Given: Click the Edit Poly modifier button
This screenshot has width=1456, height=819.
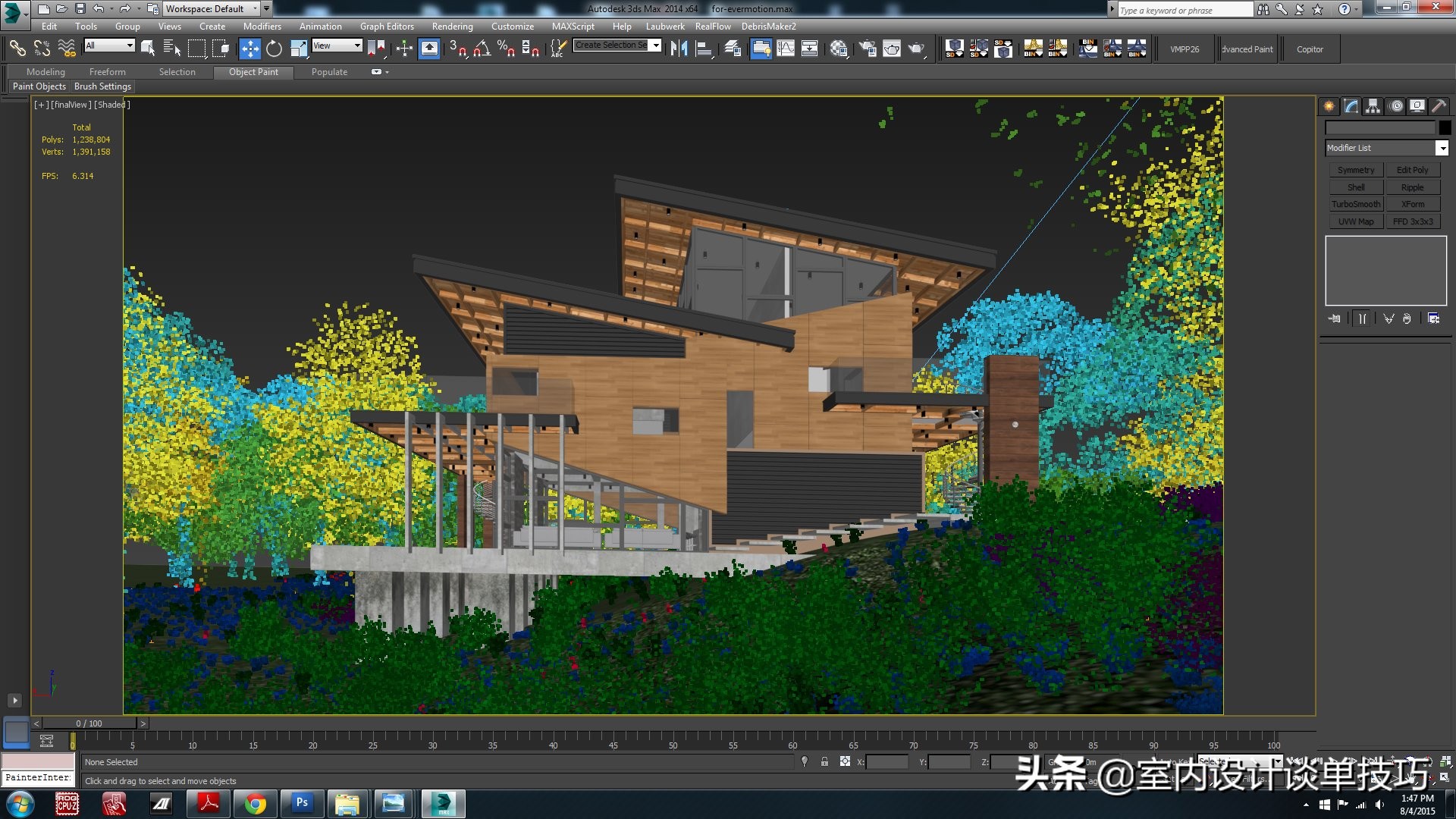Looking at the screenshot, I should point(1412,170).
